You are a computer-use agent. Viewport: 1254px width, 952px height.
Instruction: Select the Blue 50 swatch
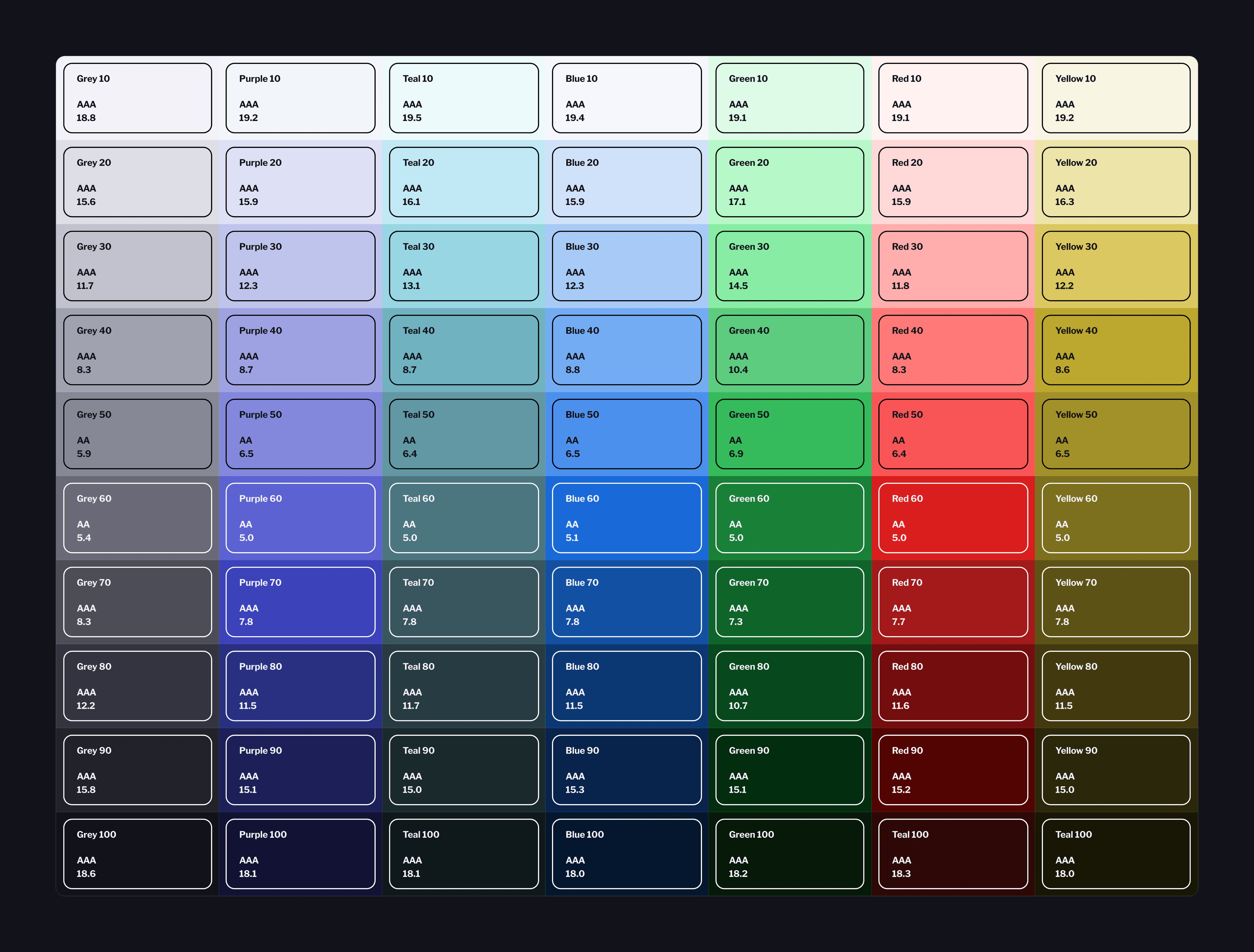(x=626, y=434)
